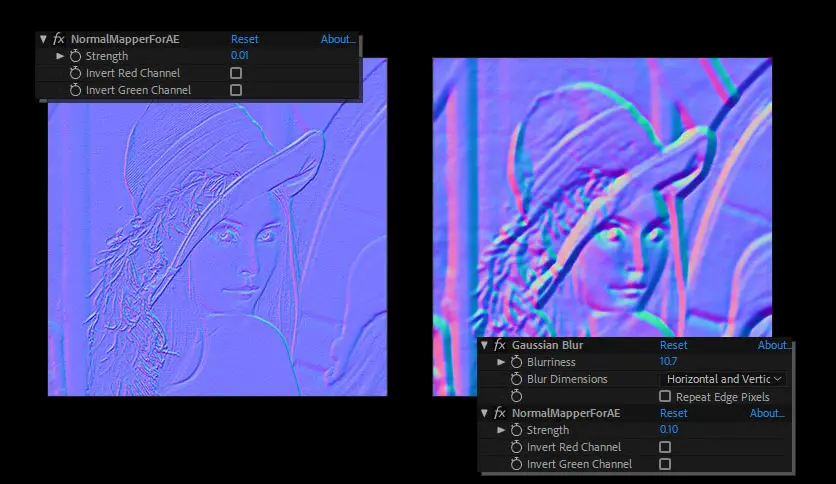Open About for right NormalMapperForAE
836x484 pixels.
[x=767, y=413]
